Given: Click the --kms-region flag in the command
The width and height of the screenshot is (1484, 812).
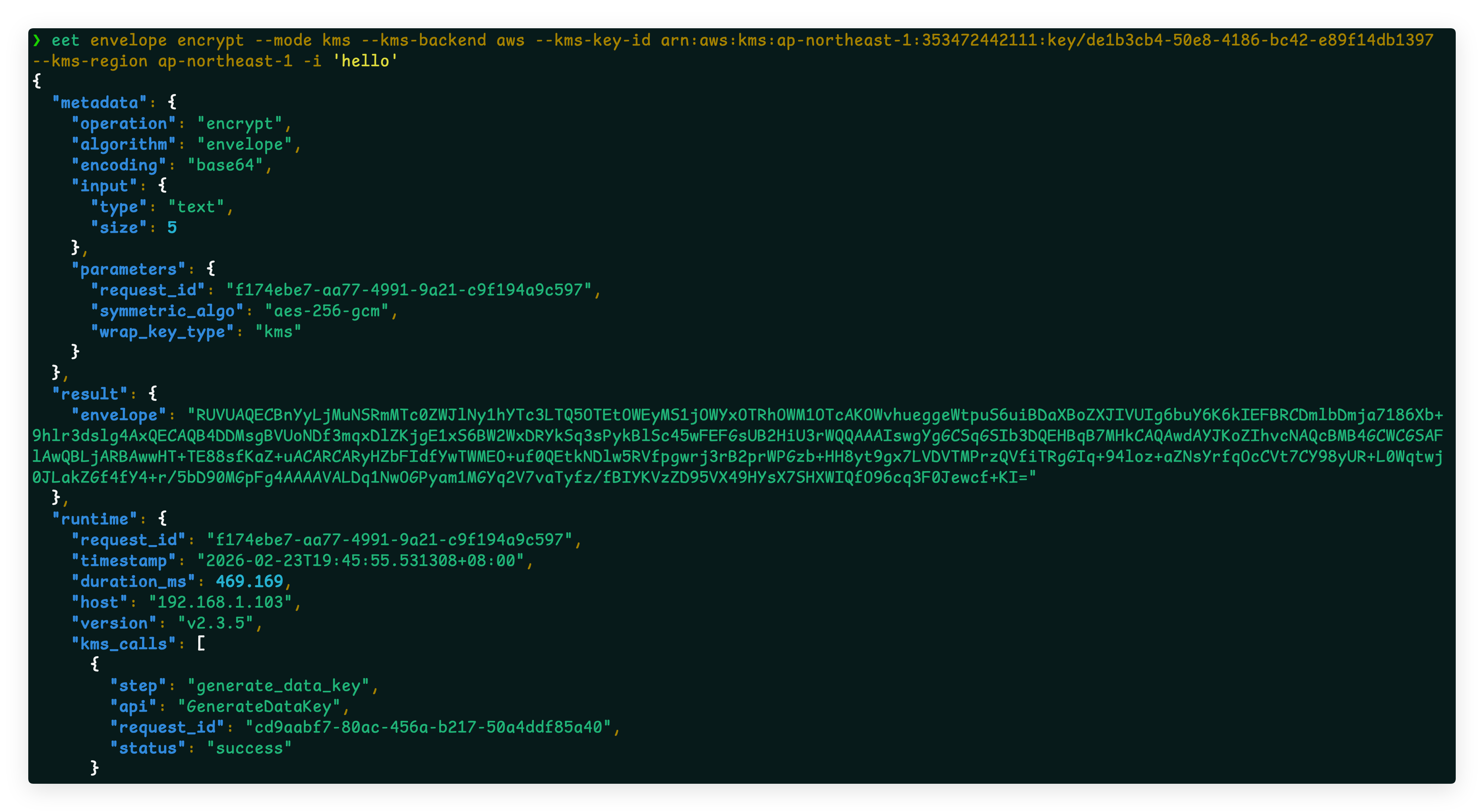Looking at the screenshot, I should 90,61.
